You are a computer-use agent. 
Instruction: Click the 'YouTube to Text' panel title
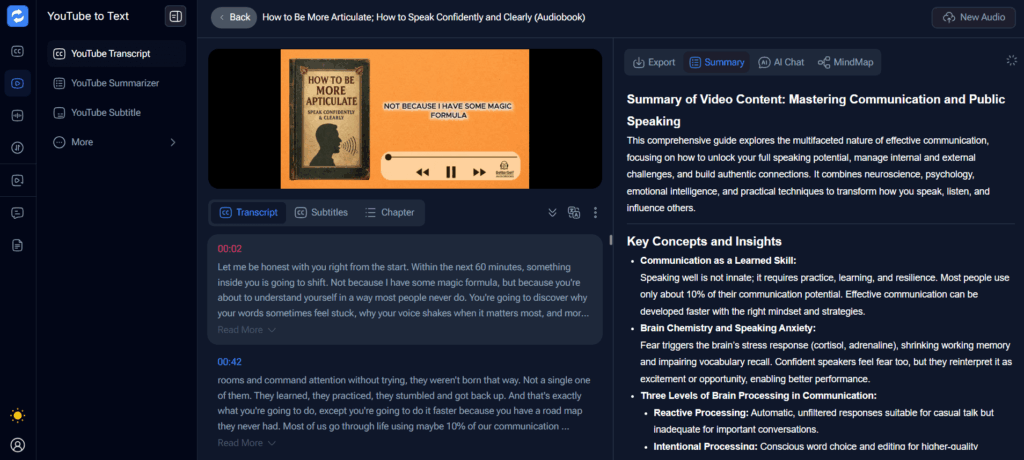88,16
